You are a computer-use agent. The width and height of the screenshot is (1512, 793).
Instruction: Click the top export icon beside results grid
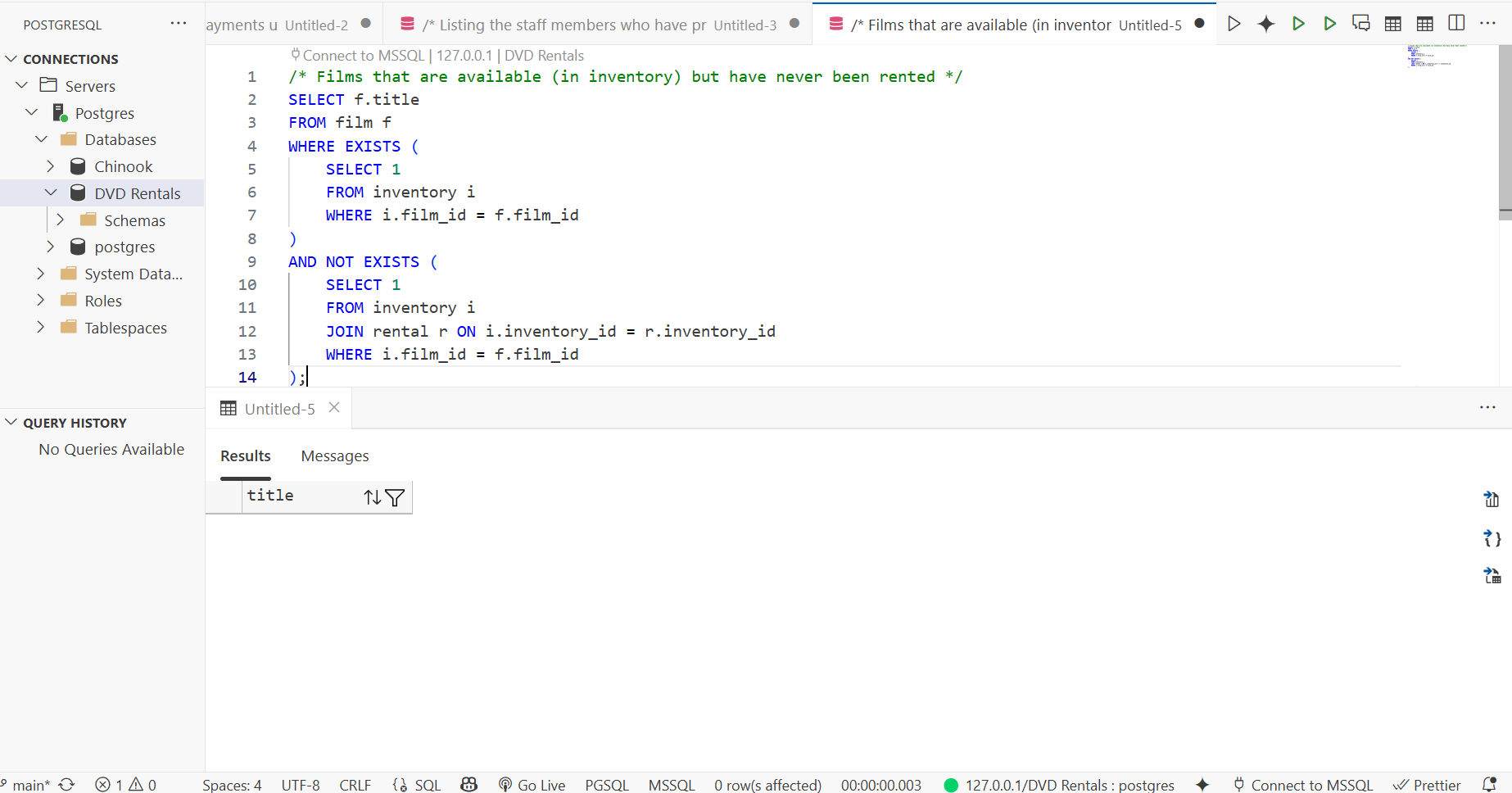[x=1492, y=499]
